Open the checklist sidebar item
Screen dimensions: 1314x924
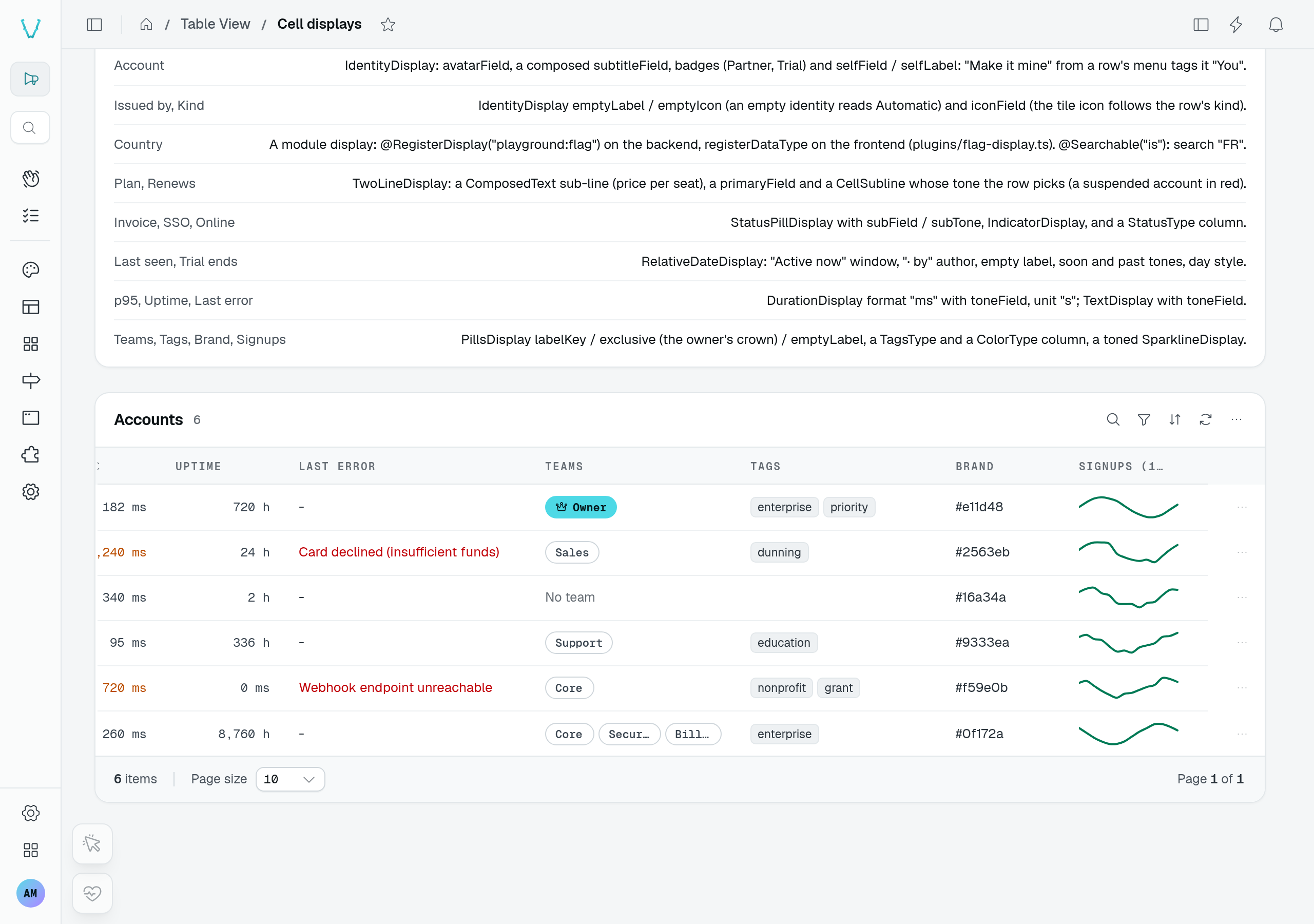(30, 216)
